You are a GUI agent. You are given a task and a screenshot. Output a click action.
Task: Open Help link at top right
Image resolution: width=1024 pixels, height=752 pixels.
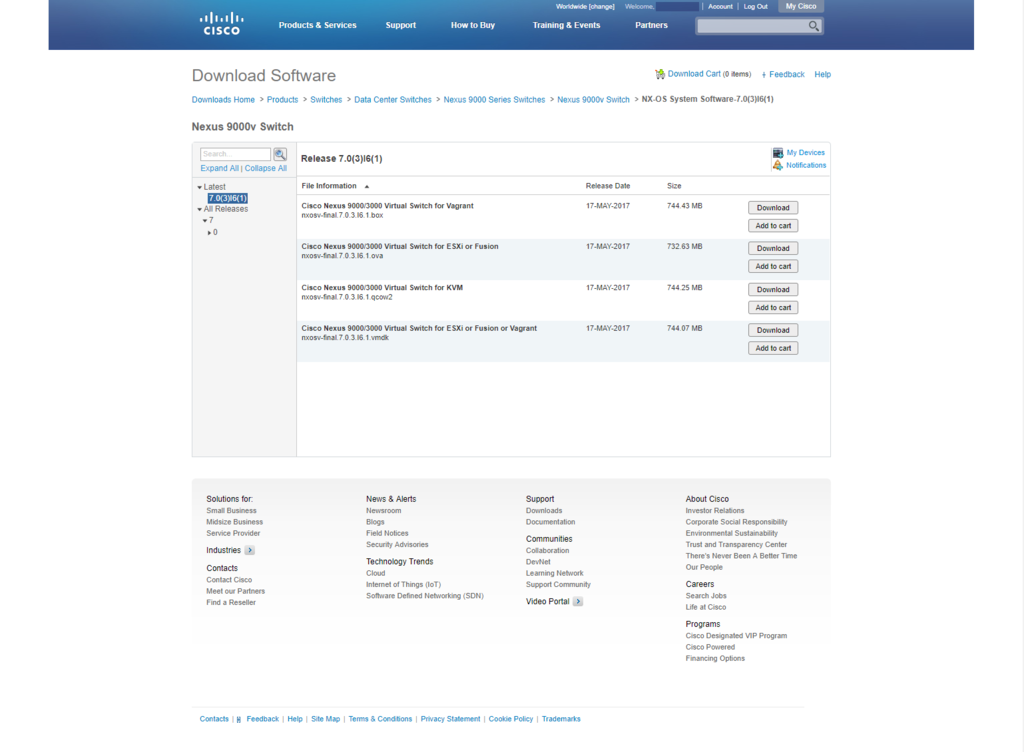point(822,74)
